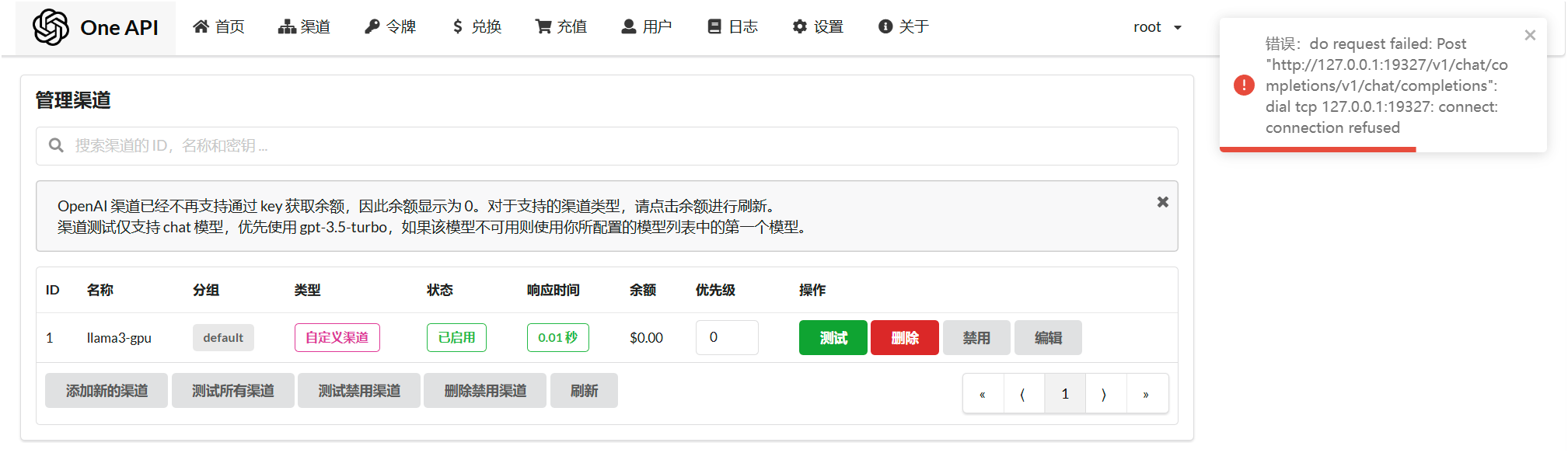Viewport: 1568px width, 453px height.
Task: Go to the last page with » button
Action: (x=1146, y=394)
